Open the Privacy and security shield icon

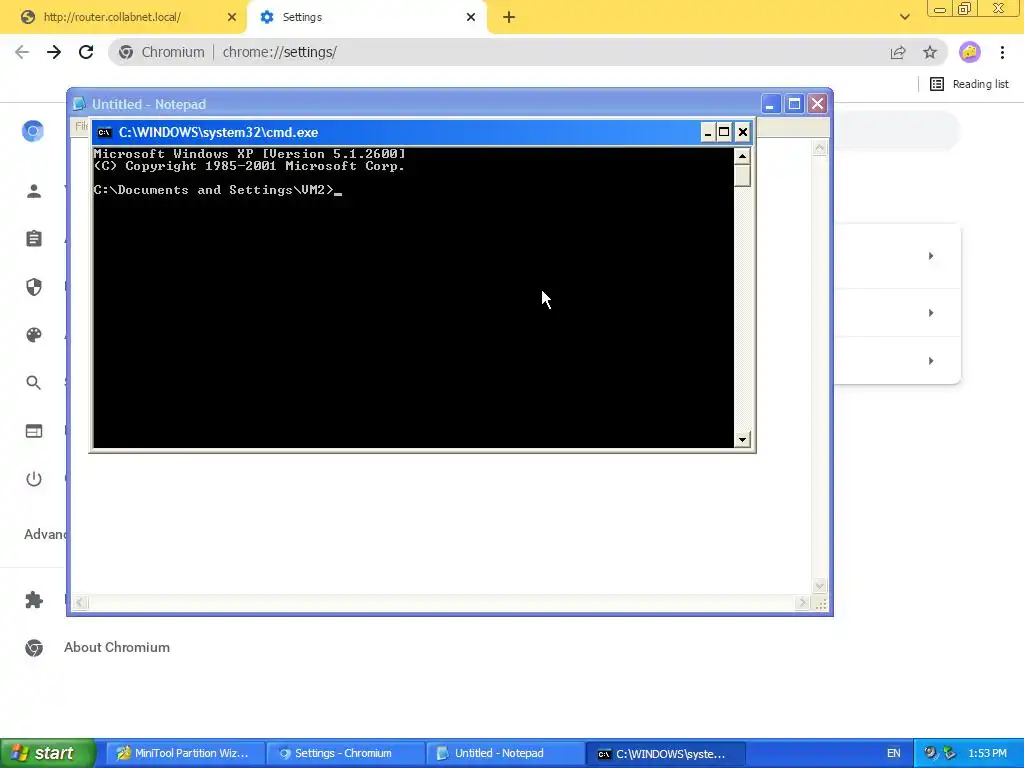[x=34, y=287]
